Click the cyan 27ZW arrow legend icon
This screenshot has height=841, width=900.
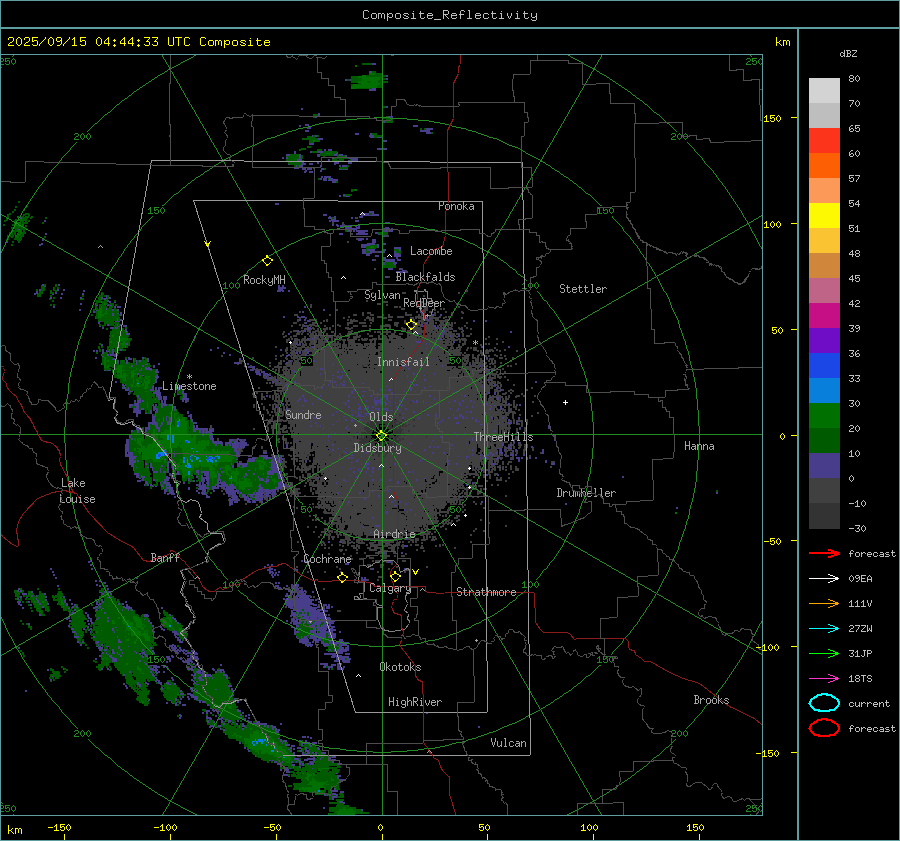pyautogui.click(x=824, y=629)
